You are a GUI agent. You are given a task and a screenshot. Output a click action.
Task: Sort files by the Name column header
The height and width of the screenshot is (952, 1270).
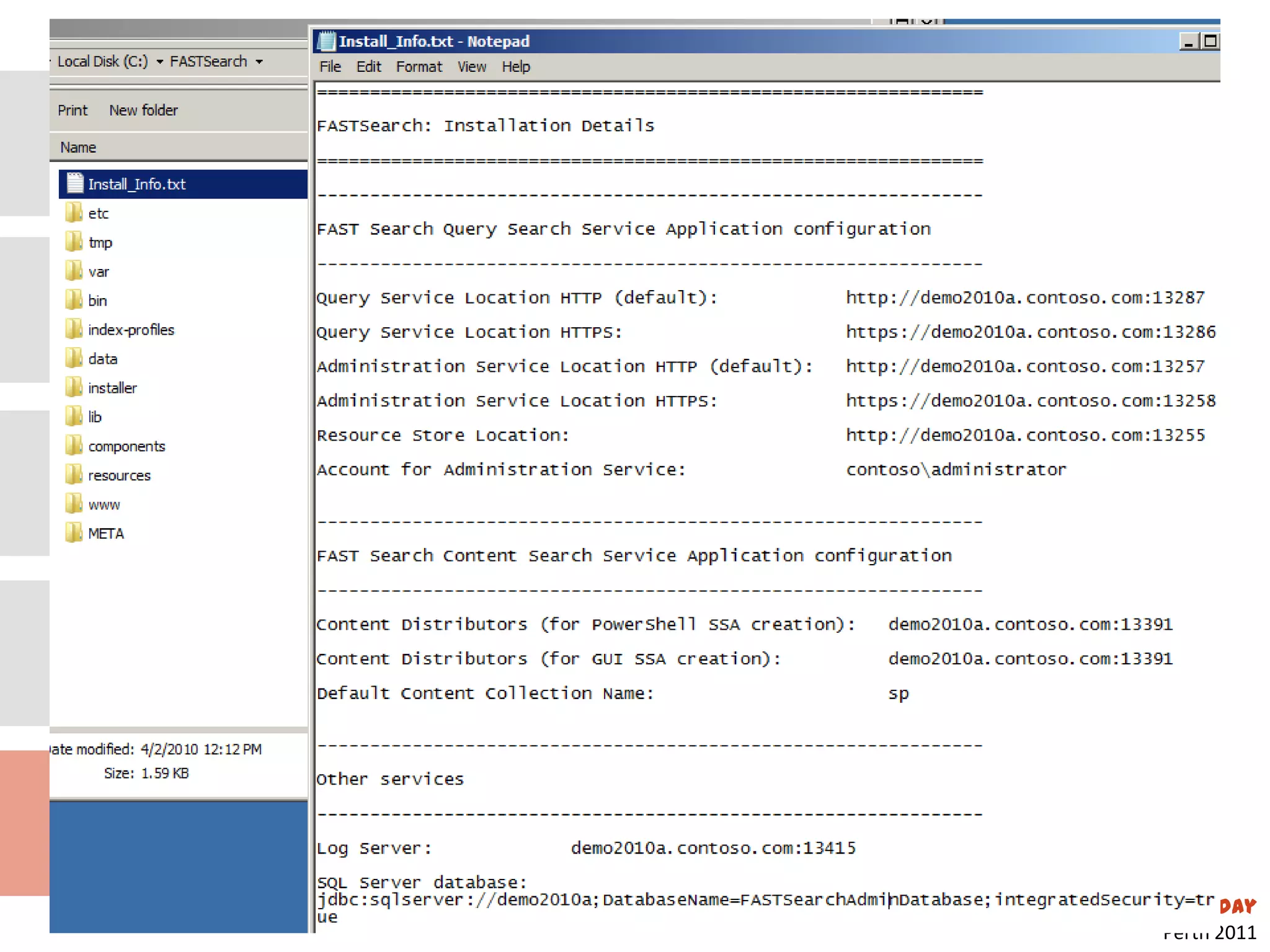click(x=78, y=148)
